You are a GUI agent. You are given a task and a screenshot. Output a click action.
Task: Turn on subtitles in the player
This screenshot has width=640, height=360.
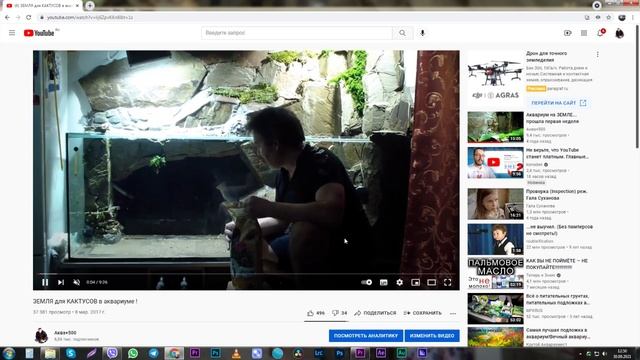[383, 282]
